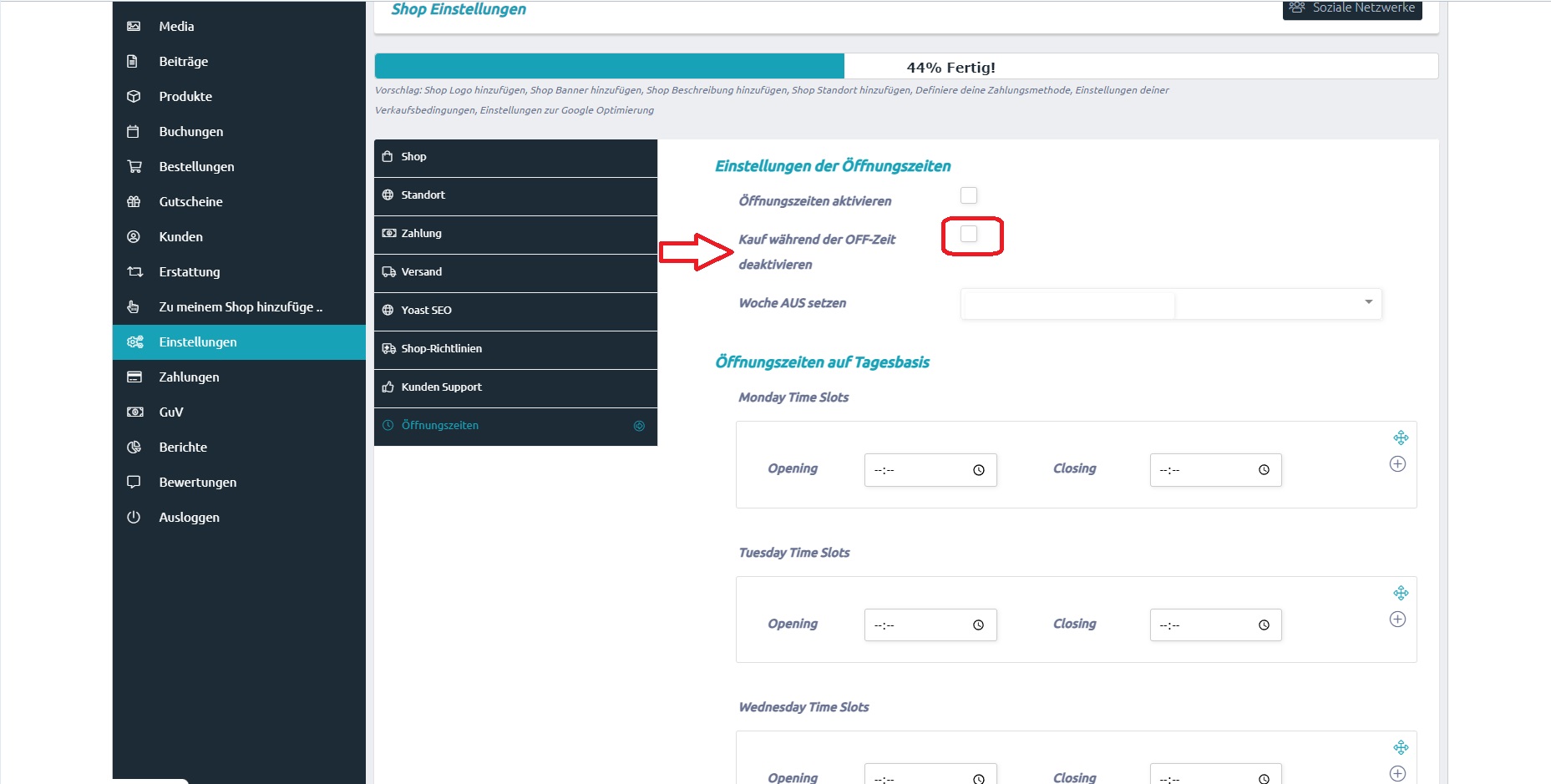Click the 44% Fertig progress bar

(906, 66)
